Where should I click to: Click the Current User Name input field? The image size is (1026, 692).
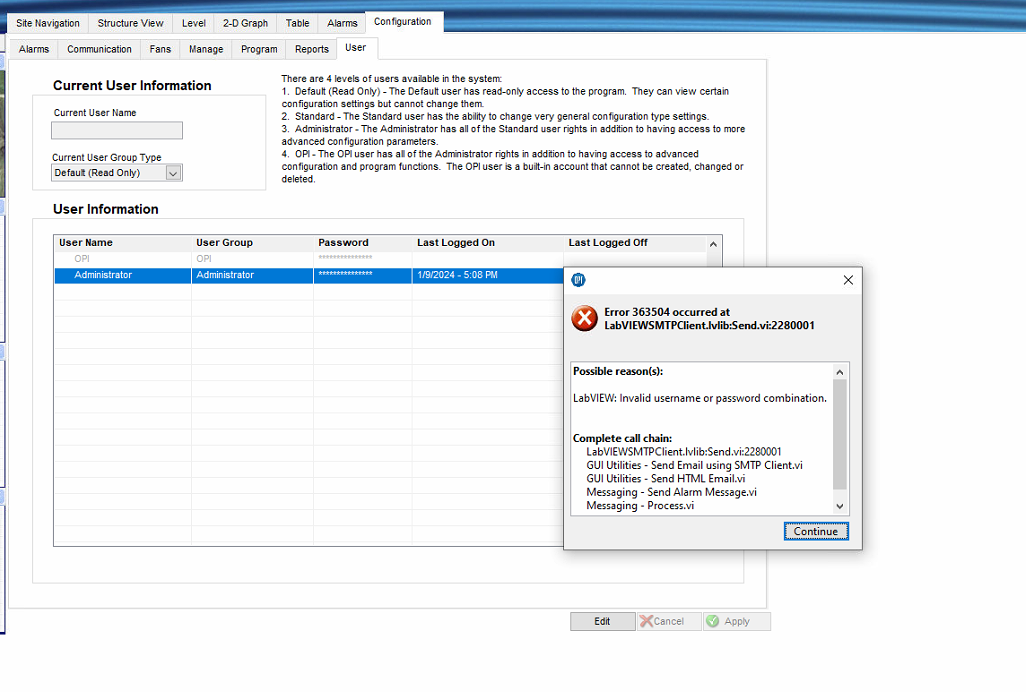click(115, 130)
